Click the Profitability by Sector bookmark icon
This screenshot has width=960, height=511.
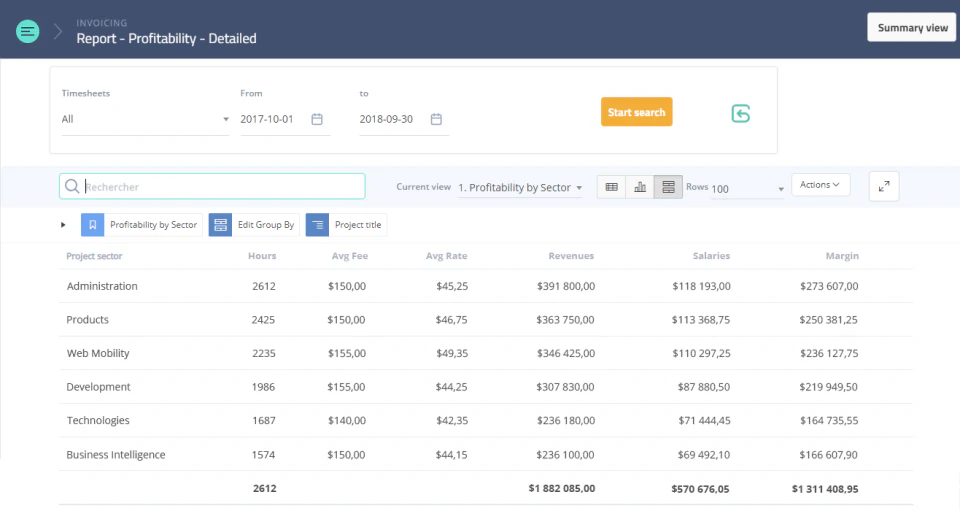(92, 225)
